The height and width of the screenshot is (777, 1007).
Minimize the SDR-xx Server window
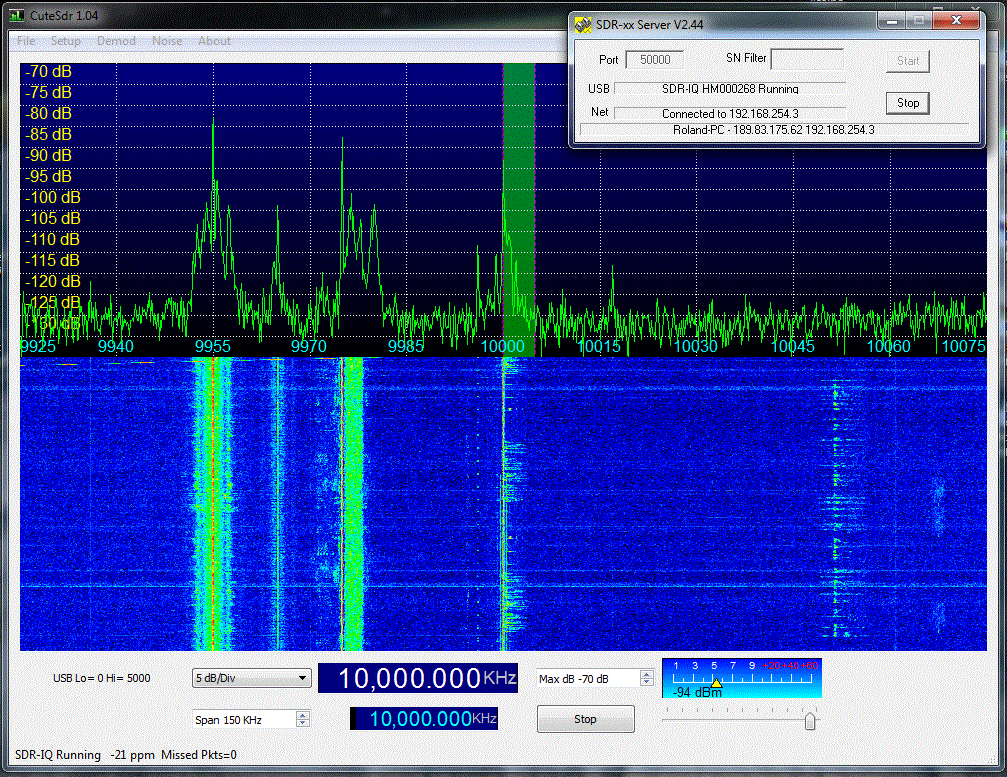891,20
